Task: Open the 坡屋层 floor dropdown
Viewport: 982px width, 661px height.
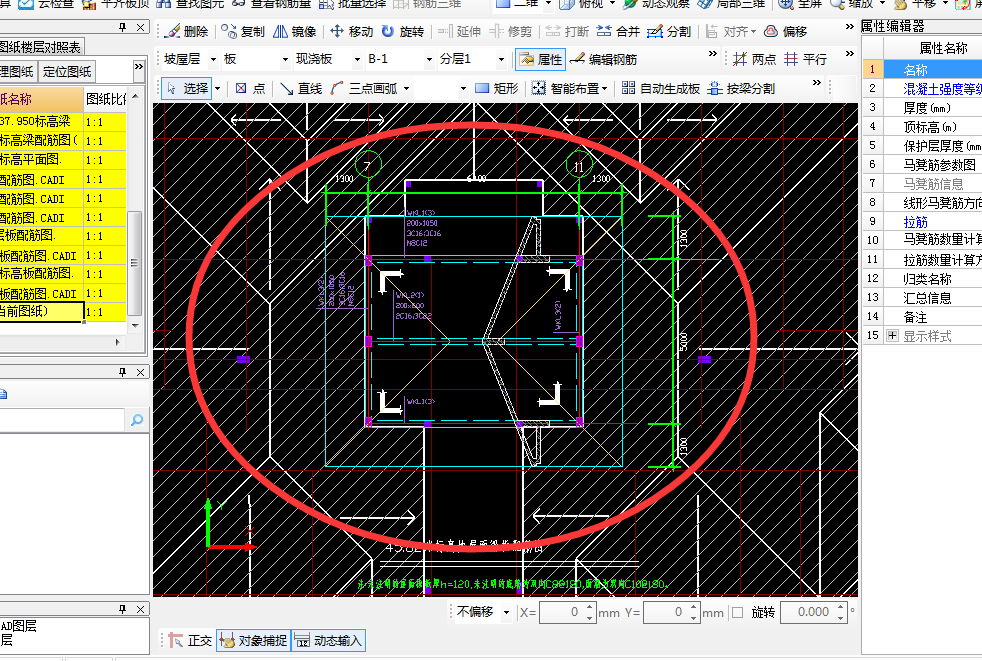Action: (213, 60)
